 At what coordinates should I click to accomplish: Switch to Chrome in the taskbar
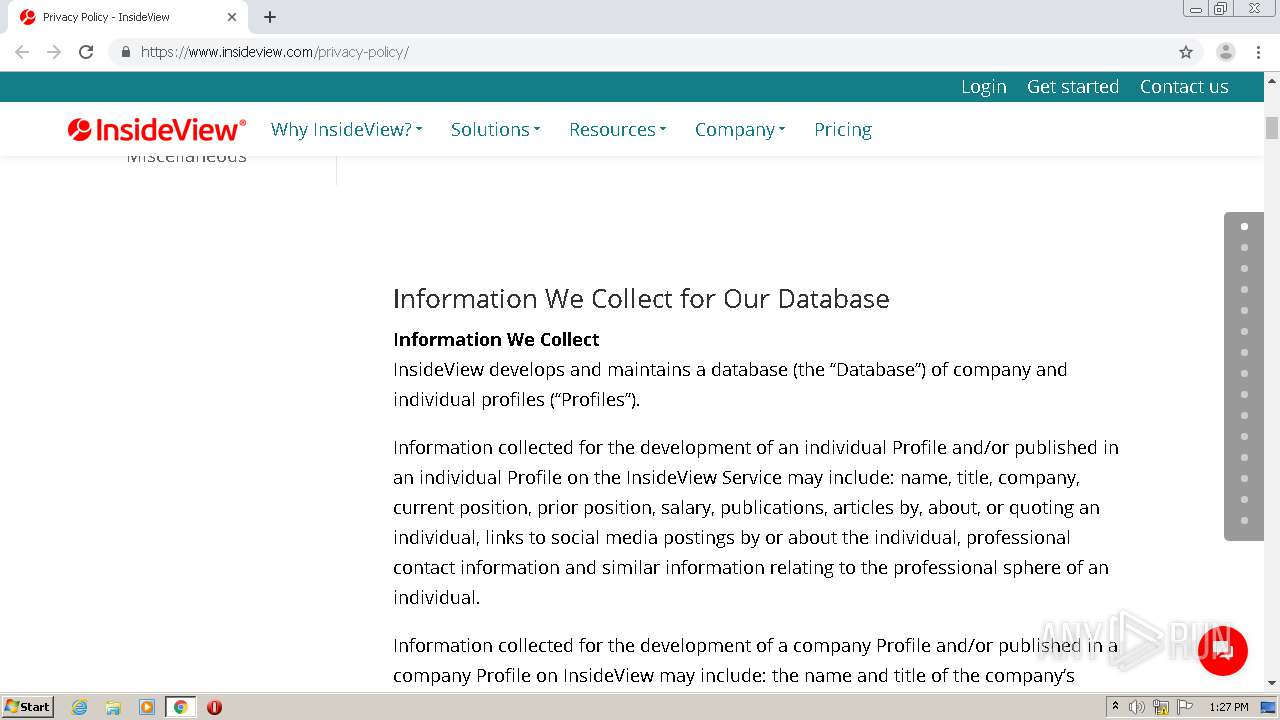tap(180, 707)
